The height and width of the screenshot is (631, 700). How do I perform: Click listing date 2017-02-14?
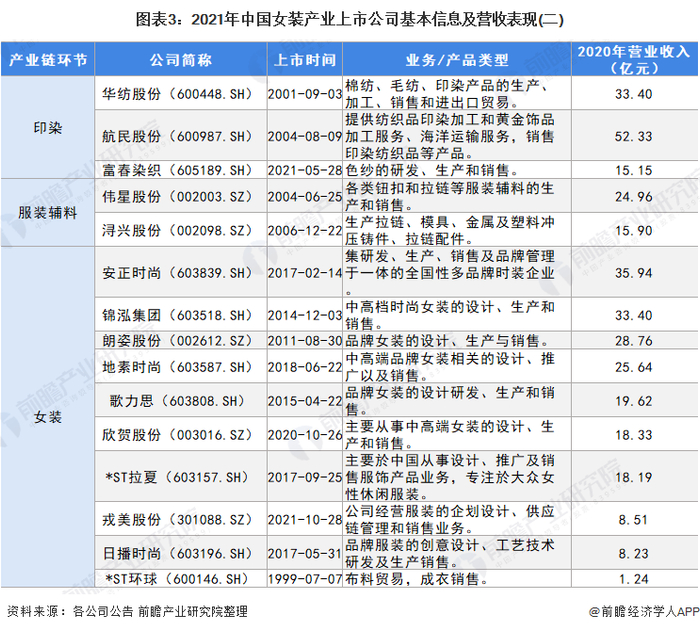[305, 273]
